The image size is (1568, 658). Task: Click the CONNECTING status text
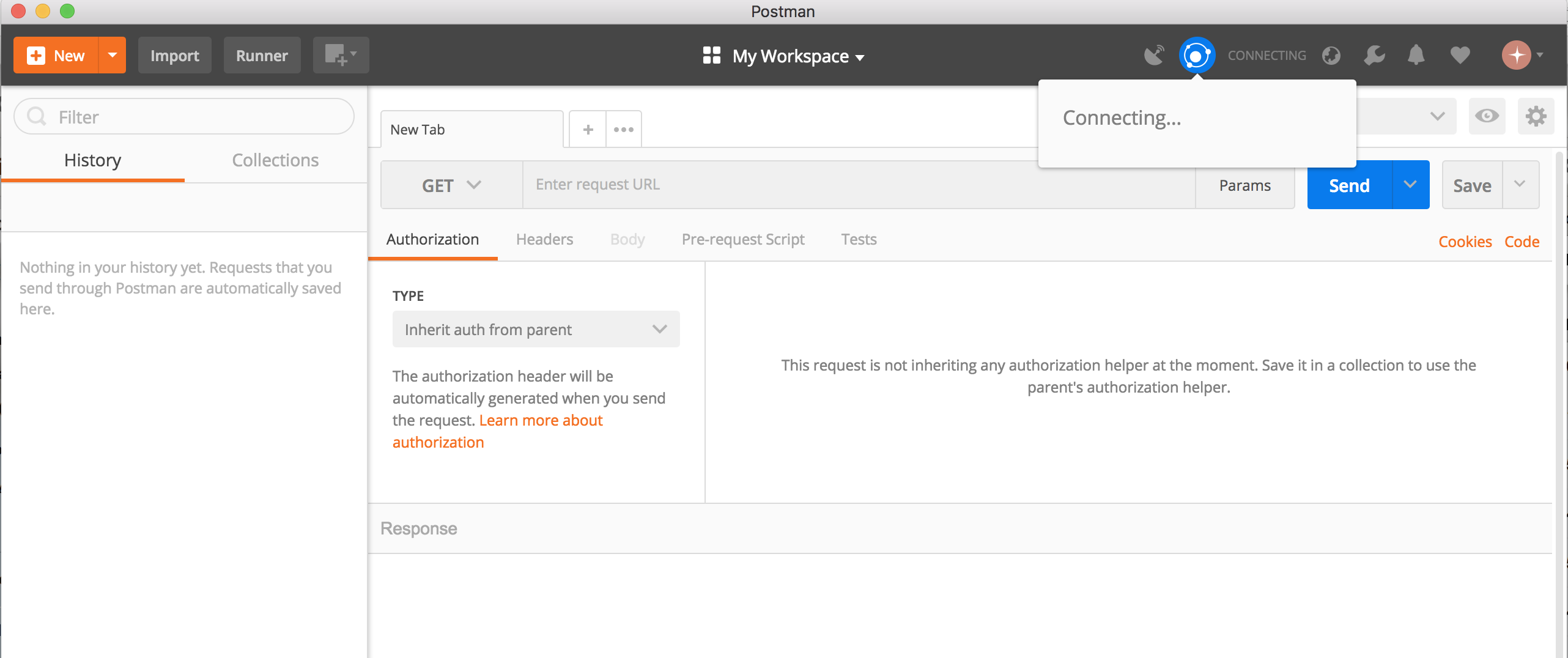1267,56
